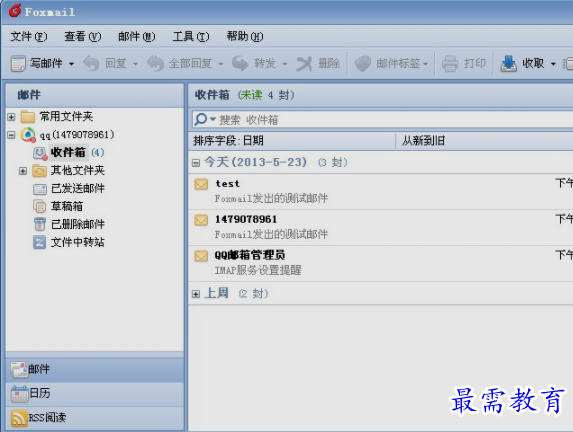
Task: Click the inbox tray icon beside 收件箱
Action: 40,153
